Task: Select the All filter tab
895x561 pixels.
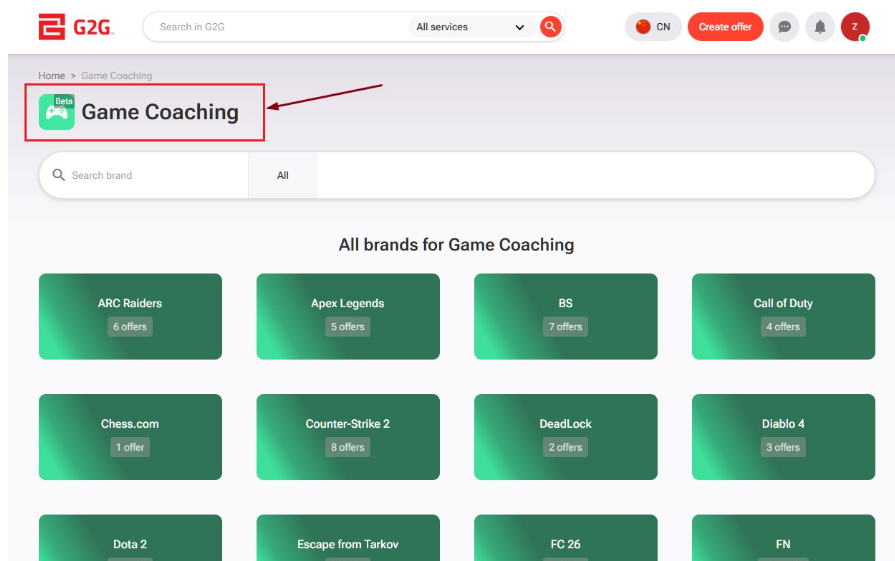Action: (x=283, y=175)
